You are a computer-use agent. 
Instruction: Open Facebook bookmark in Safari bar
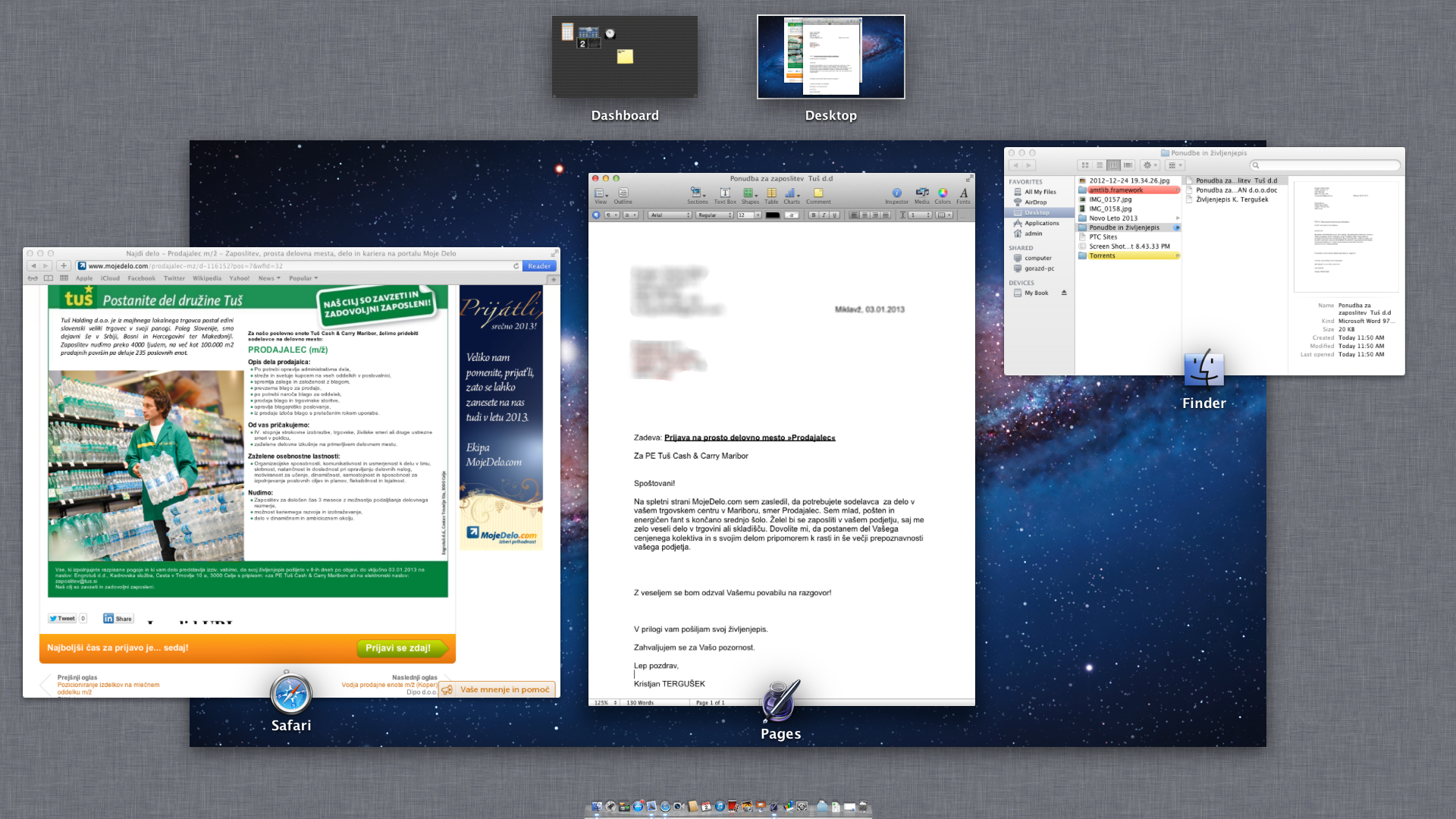click(142, 278)
